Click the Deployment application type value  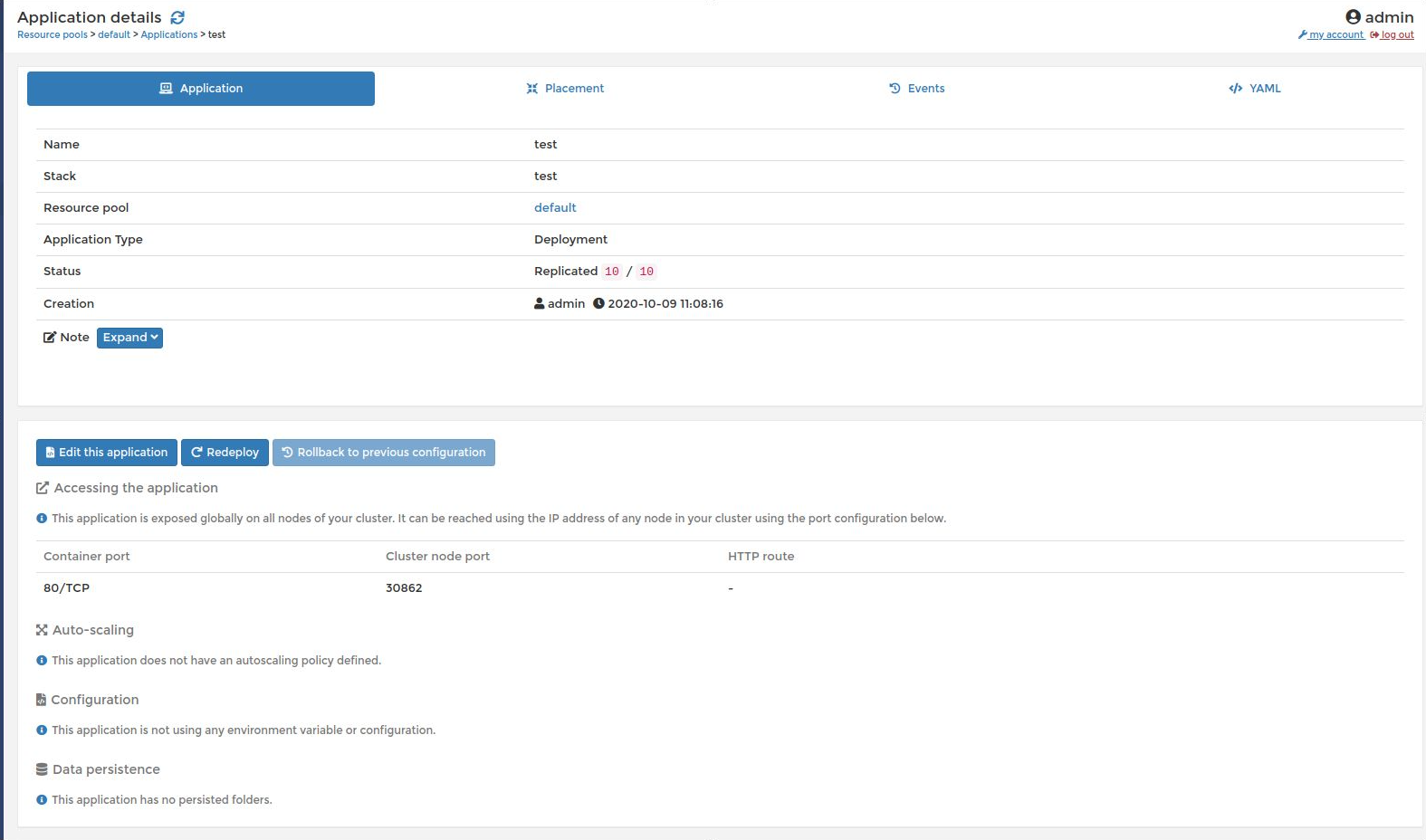click(570, 240)
